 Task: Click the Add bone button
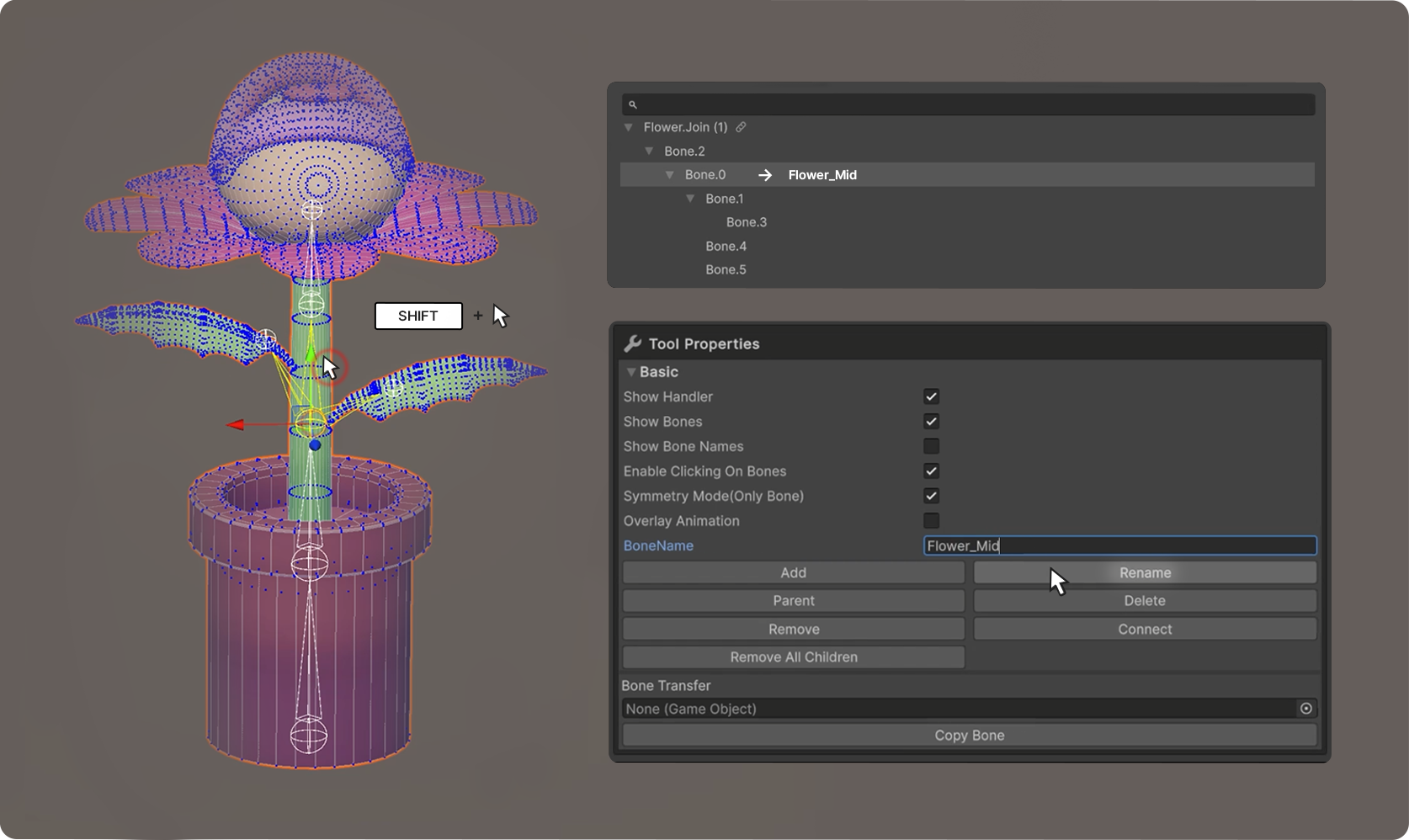[x=794, y=572]
